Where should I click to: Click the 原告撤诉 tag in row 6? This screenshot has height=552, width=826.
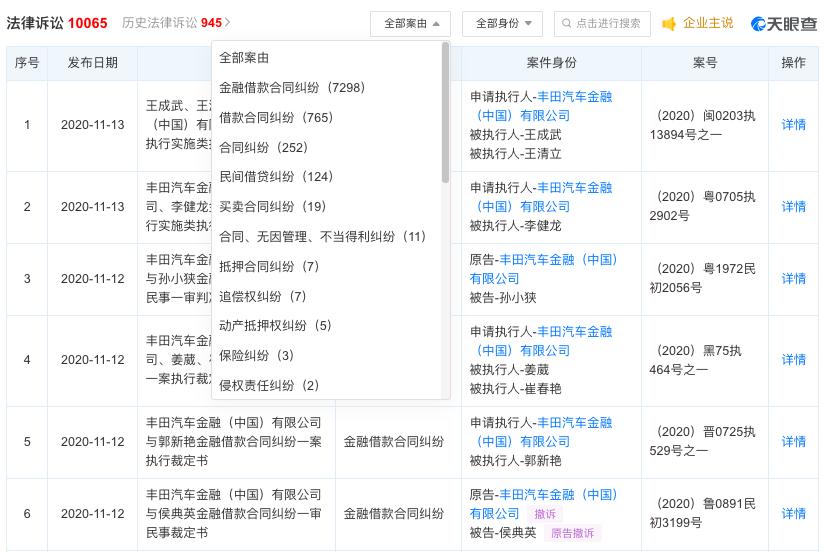tap(572, 533)
